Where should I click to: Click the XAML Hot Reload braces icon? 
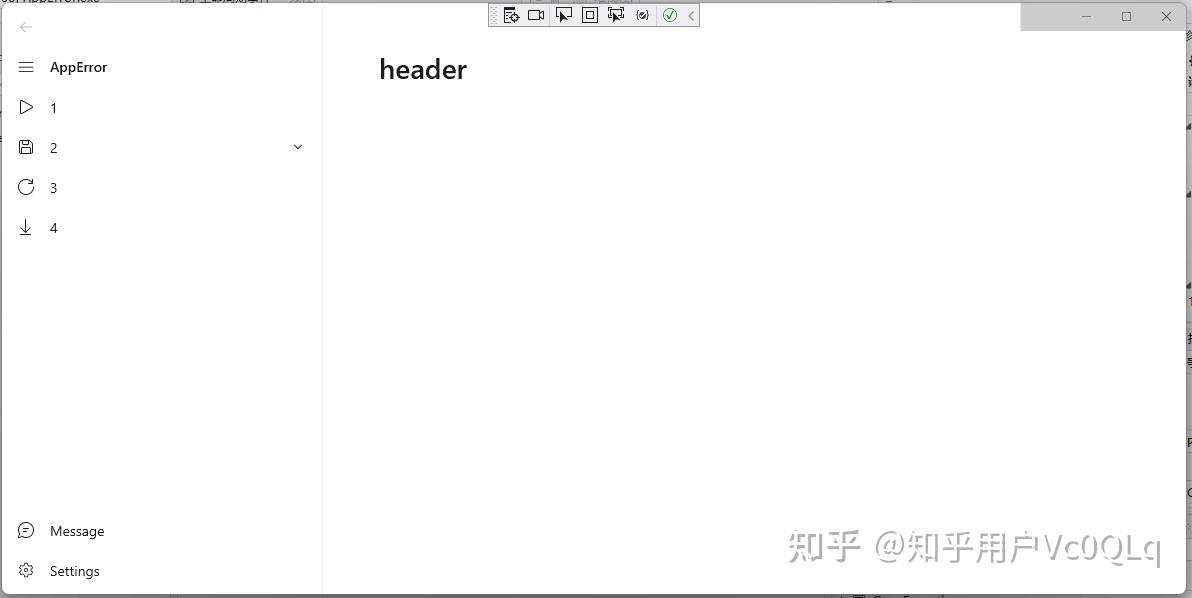642,15
